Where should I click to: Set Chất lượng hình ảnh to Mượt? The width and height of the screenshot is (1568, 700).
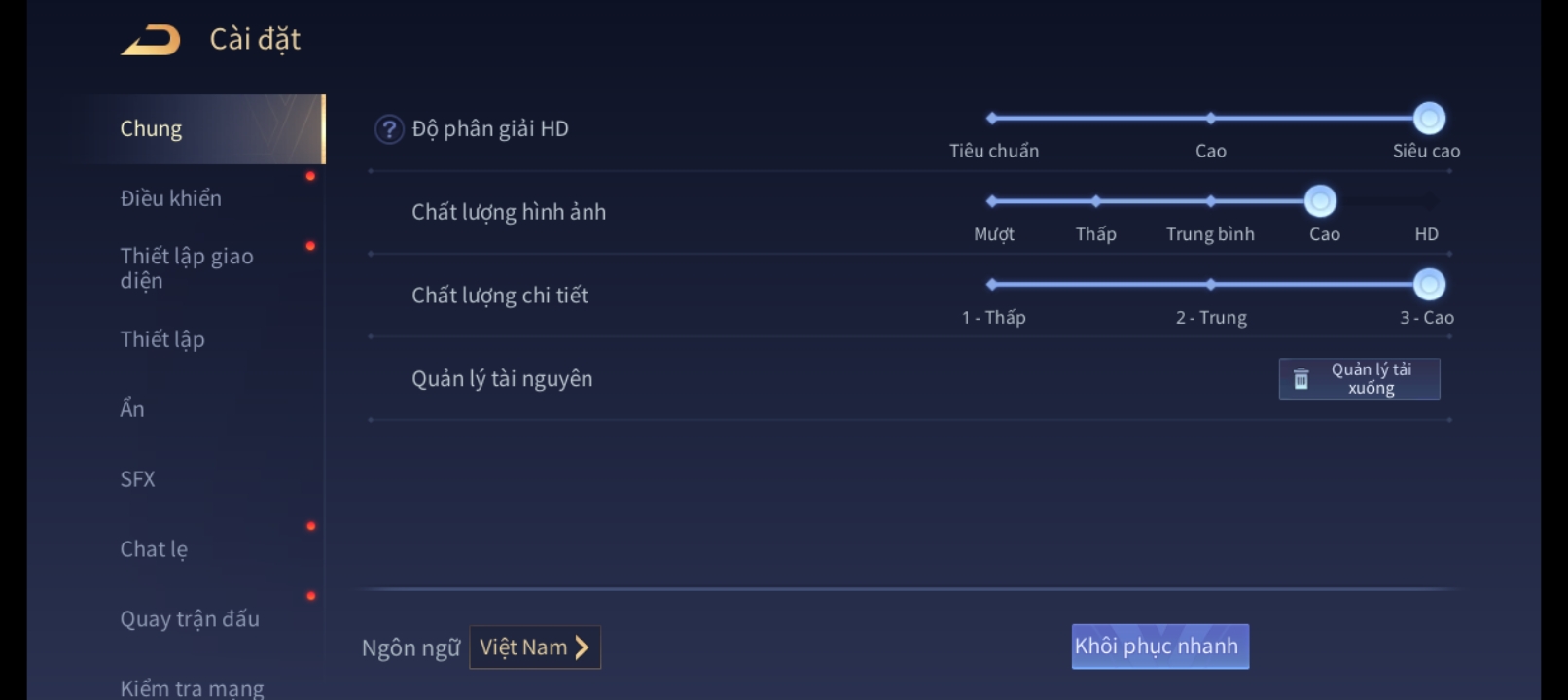(x=992, y=201)
